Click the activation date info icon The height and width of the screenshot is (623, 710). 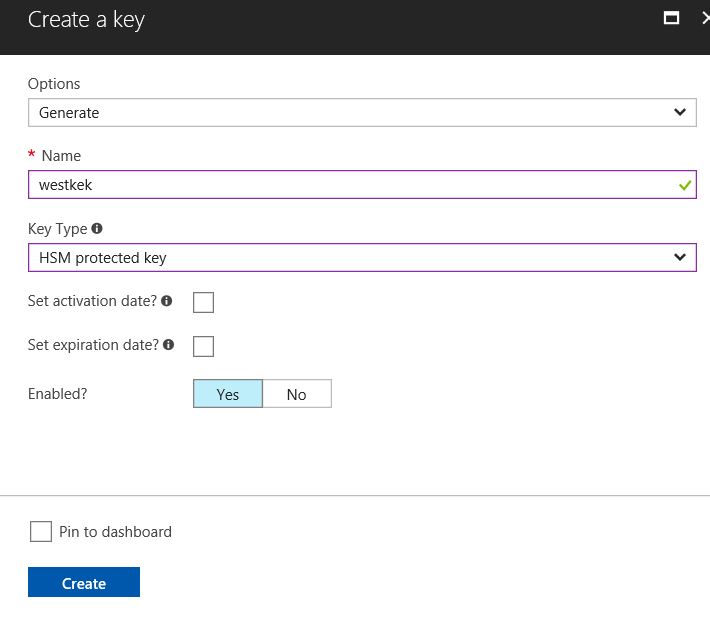point(167,301)
